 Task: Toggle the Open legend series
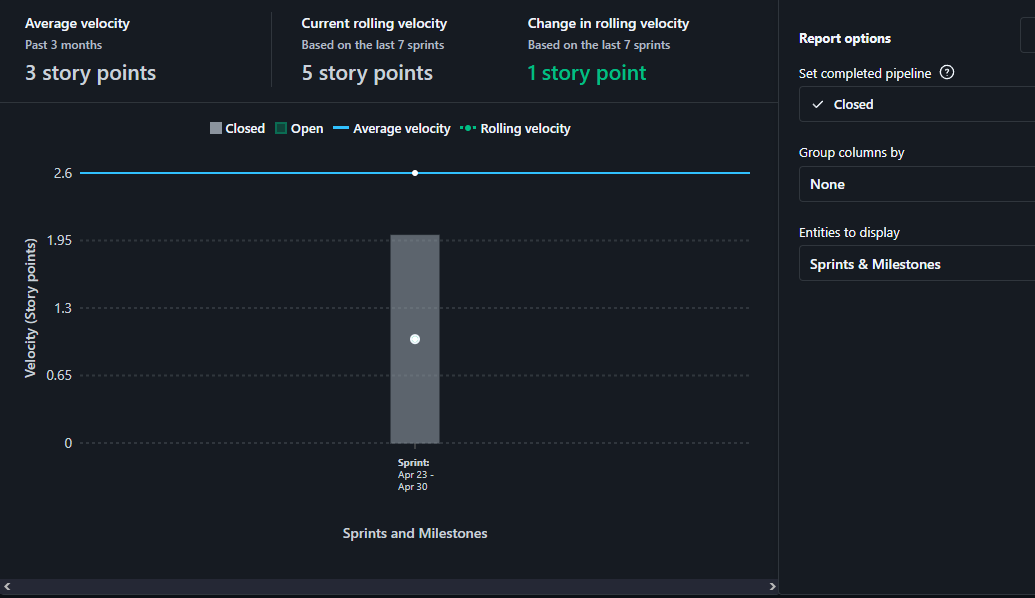click(299, 129)
